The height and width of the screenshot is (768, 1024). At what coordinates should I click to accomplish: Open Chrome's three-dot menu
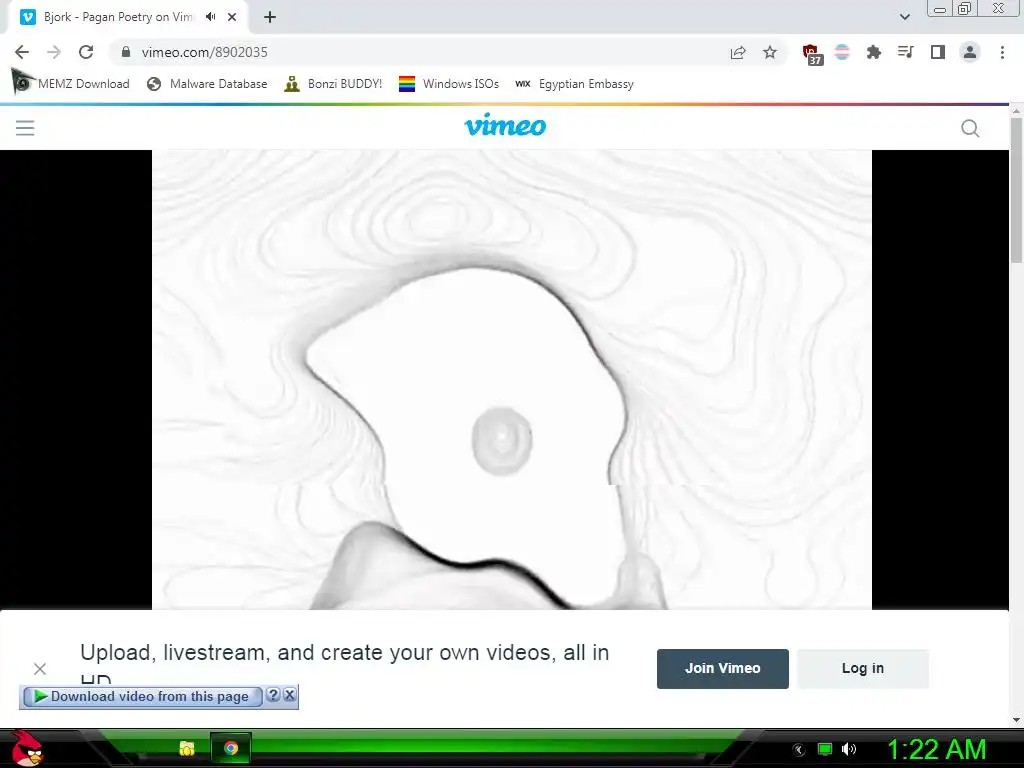tap(1002, 52)
